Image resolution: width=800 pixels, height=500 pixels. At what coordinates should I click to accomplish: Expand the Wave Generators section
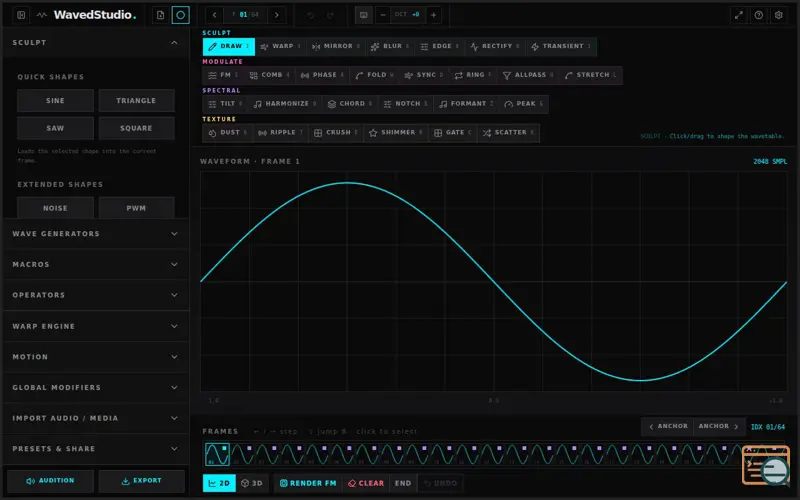click(96, 234)
